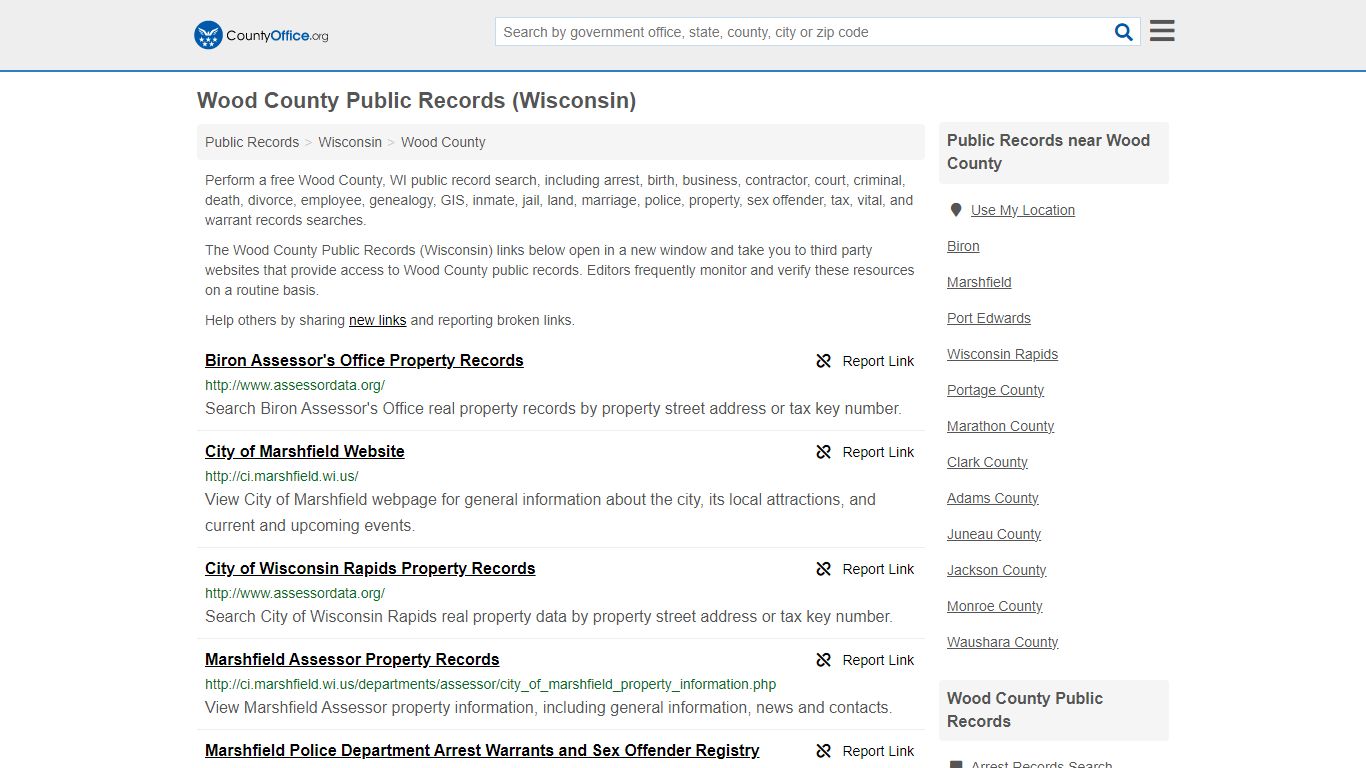Click the ci.marshfield.wi.us URL
The width and height of the screenshot is (1366, 768).
[281, 476]
